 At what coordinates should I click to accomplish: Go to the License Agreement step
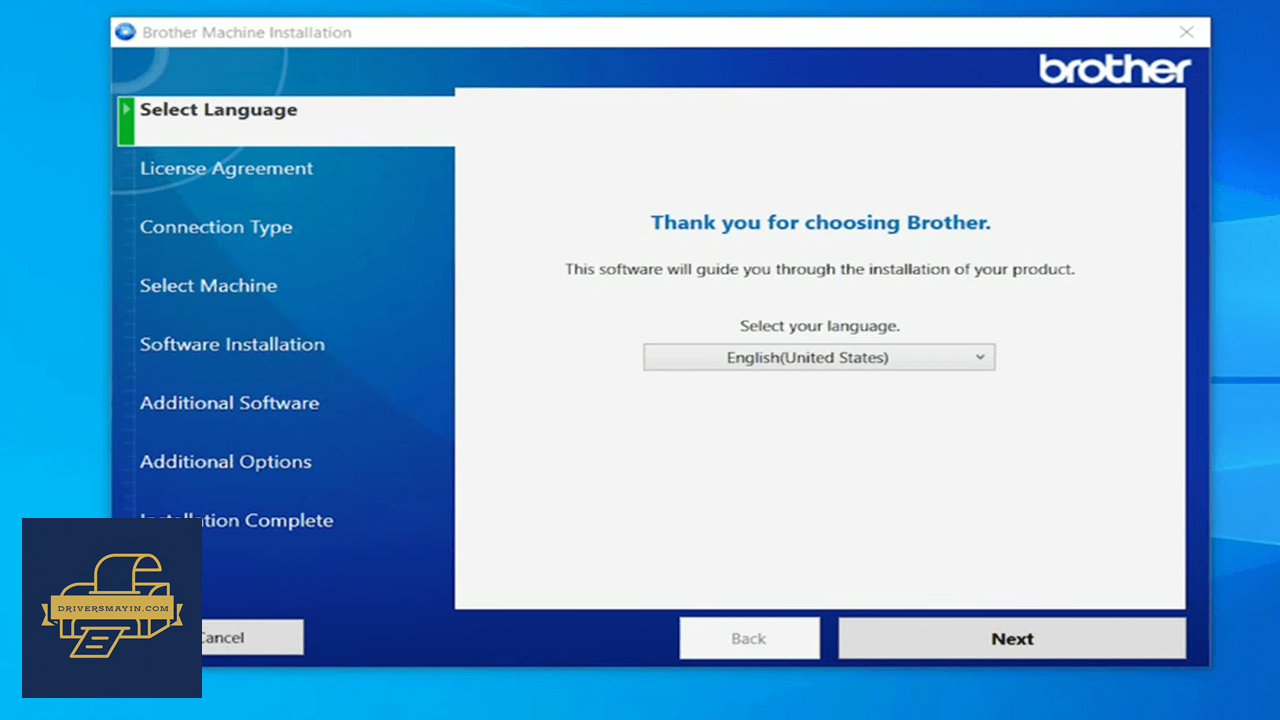[226, 169]
